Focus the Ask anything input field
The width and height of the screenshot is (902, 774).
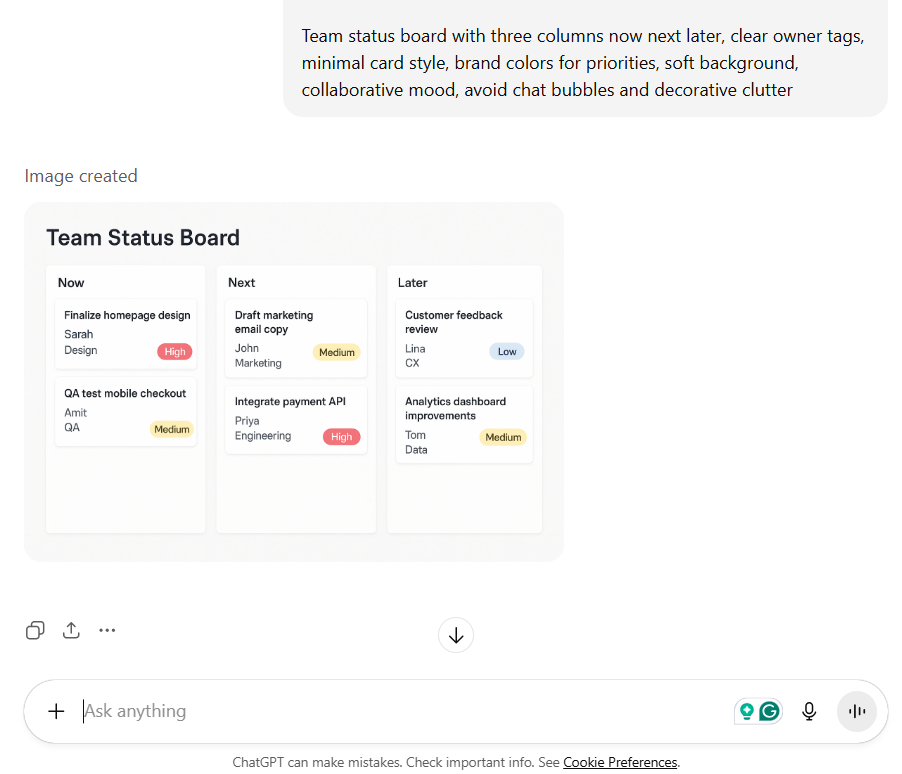(400, 711)
